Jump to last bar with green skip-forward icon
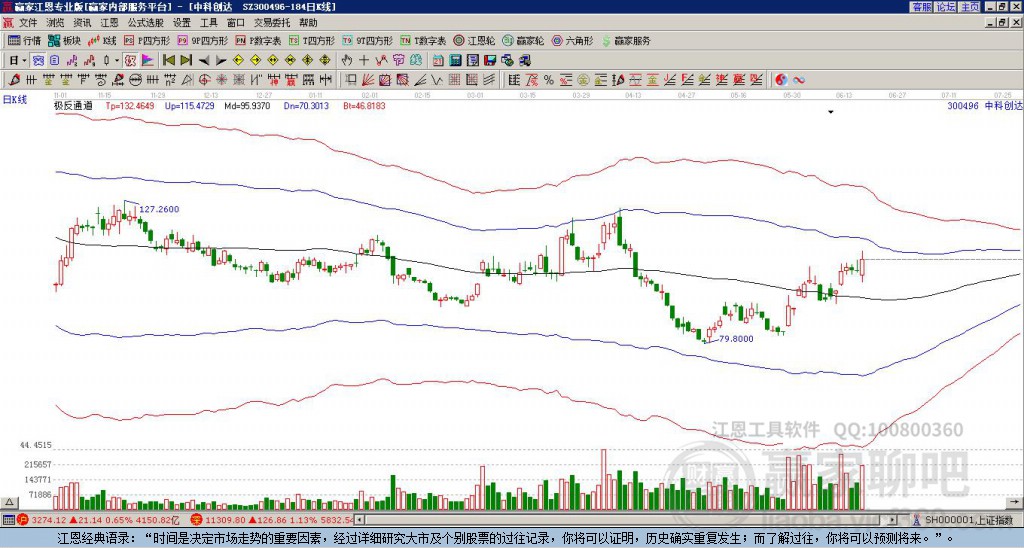 pyautogui.click(x=186, y=60)
